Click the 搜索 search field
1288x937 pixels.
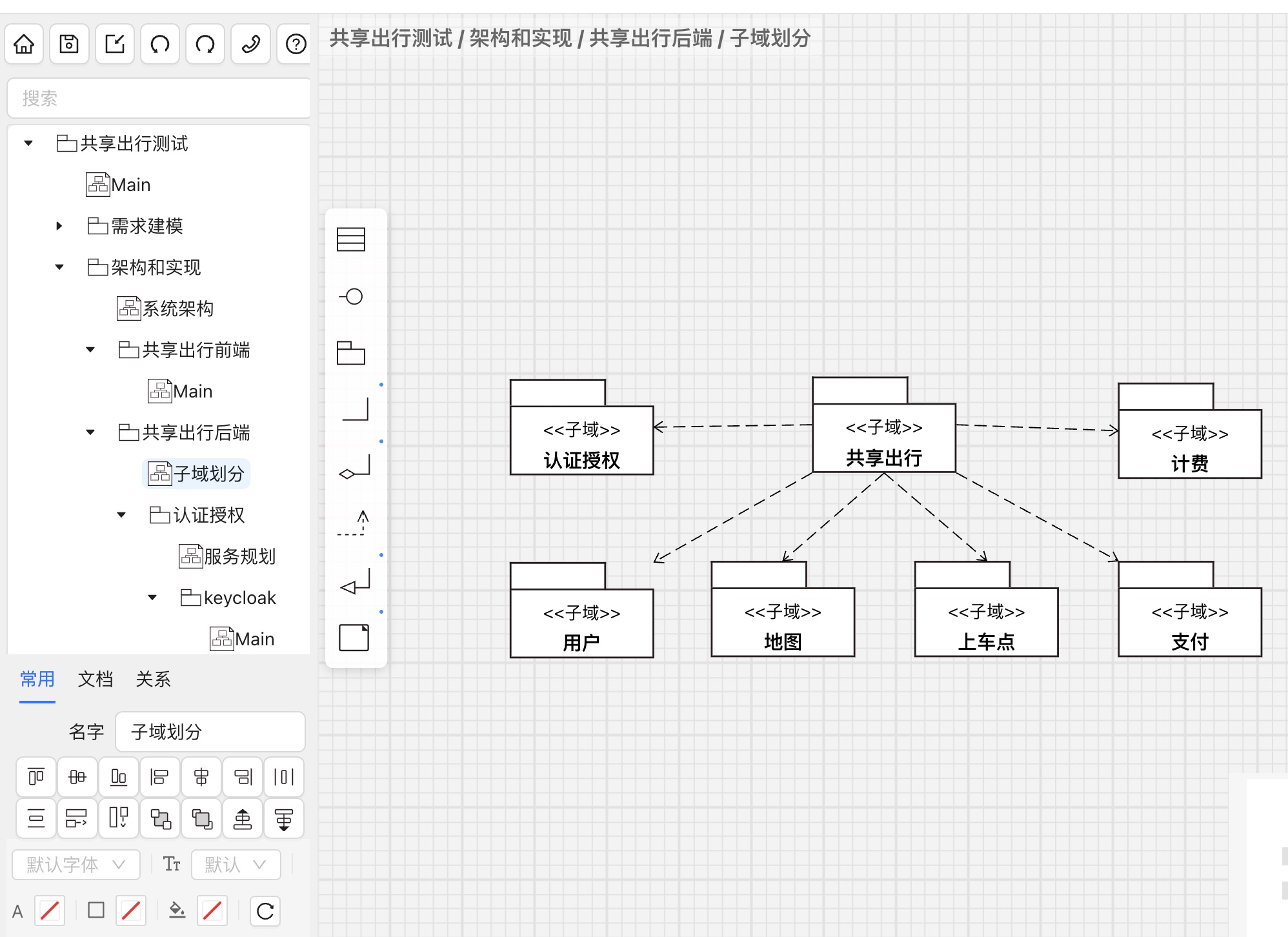(x=159, y=98)
